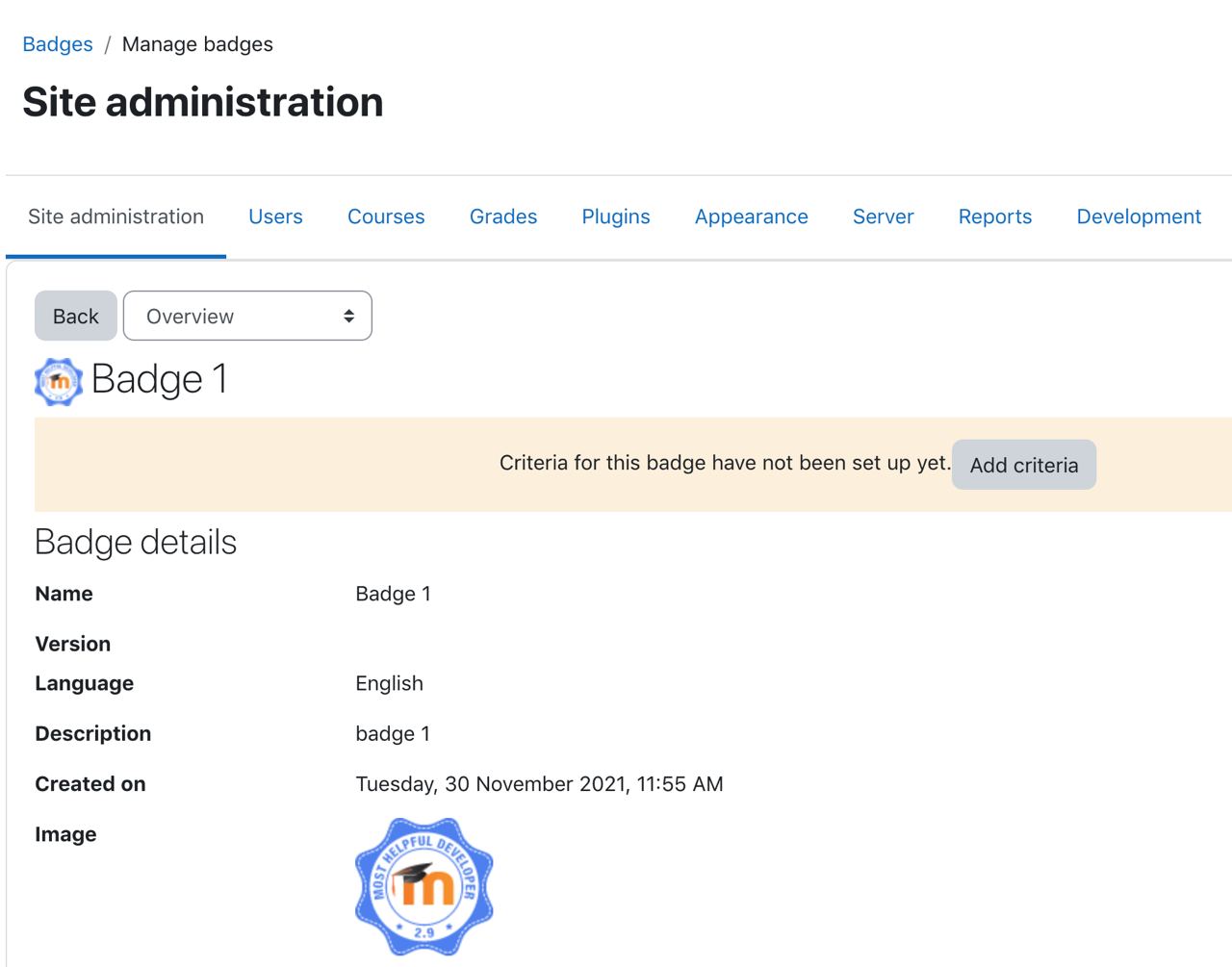
Task: Select the description value badge 1
Action: click(x=393, y=733)
